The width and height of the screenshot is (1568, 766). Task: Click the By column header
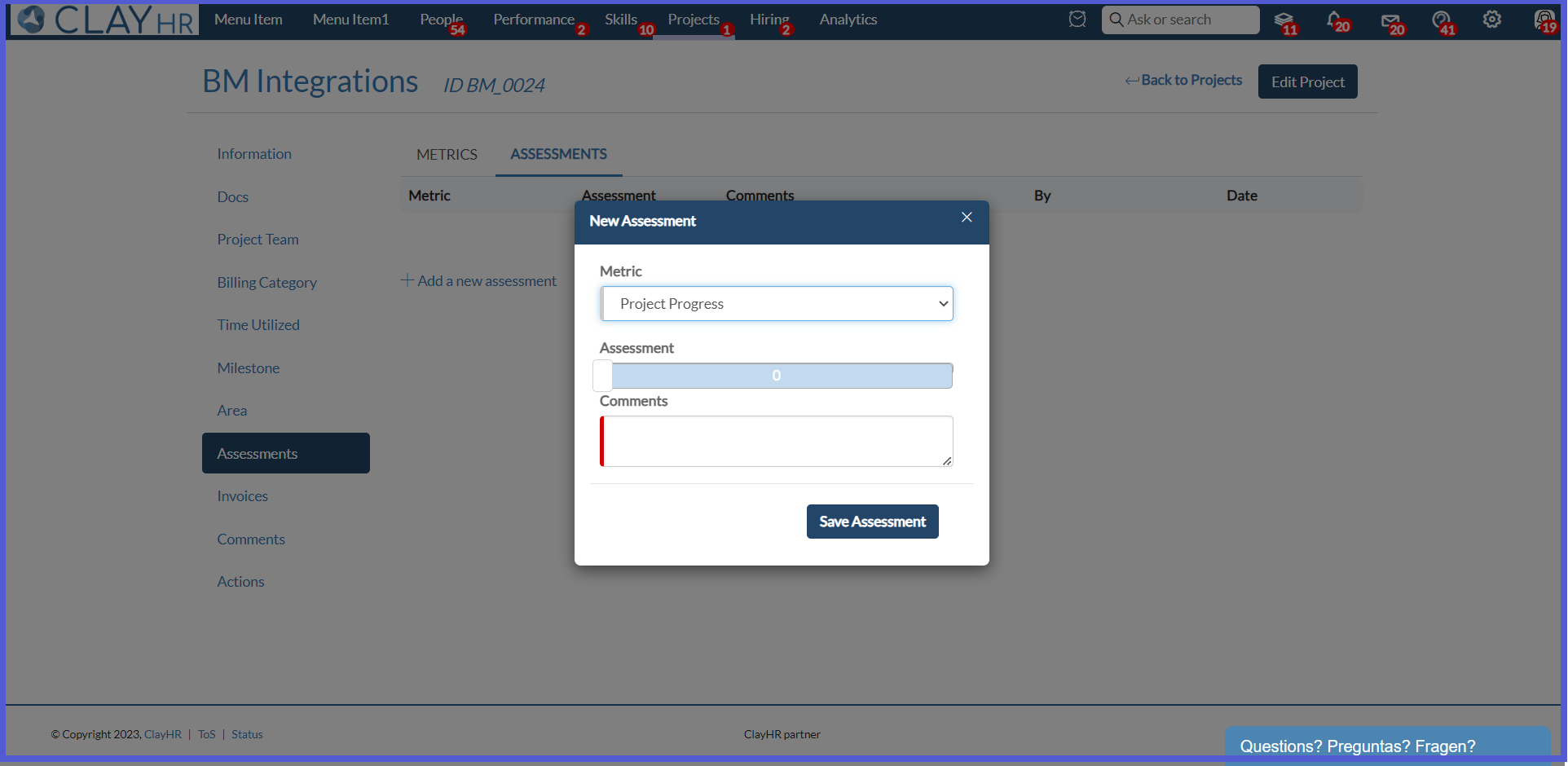[1042, 196]
